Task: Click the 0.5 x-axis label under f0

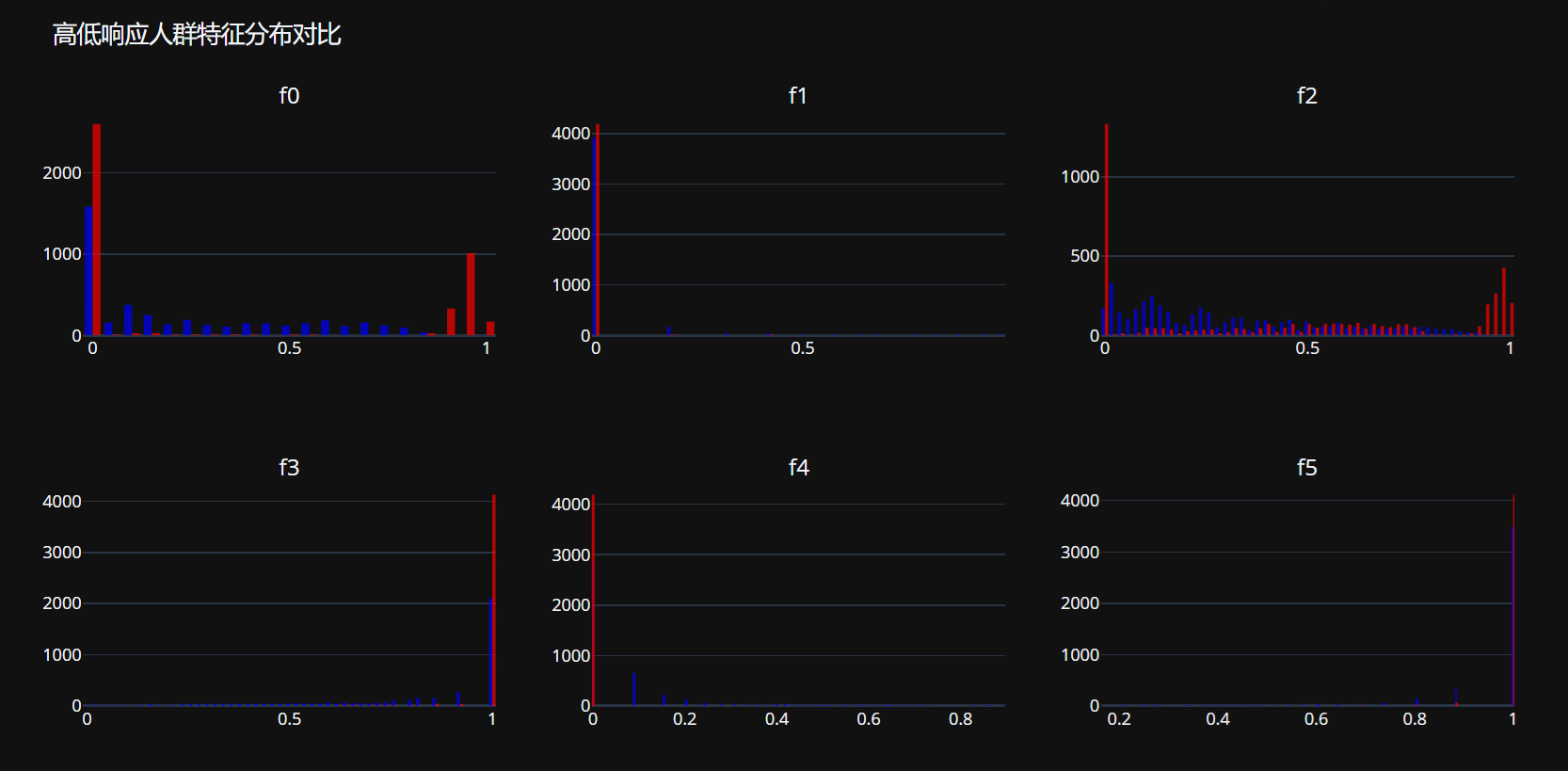Action: click(289, 348)
